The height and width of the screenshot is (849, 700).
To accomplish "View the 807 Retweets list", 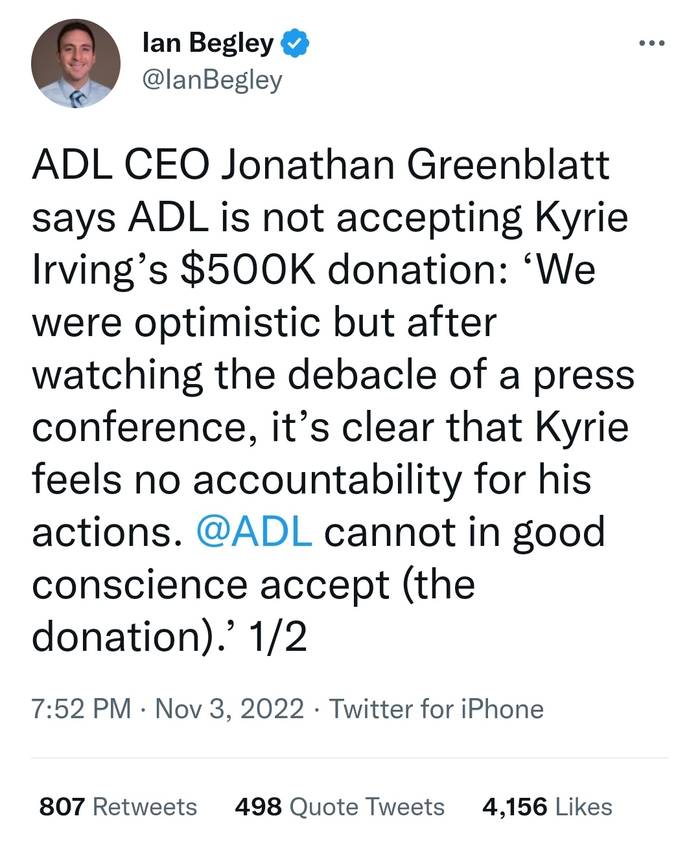I will (x=118, y=807).
